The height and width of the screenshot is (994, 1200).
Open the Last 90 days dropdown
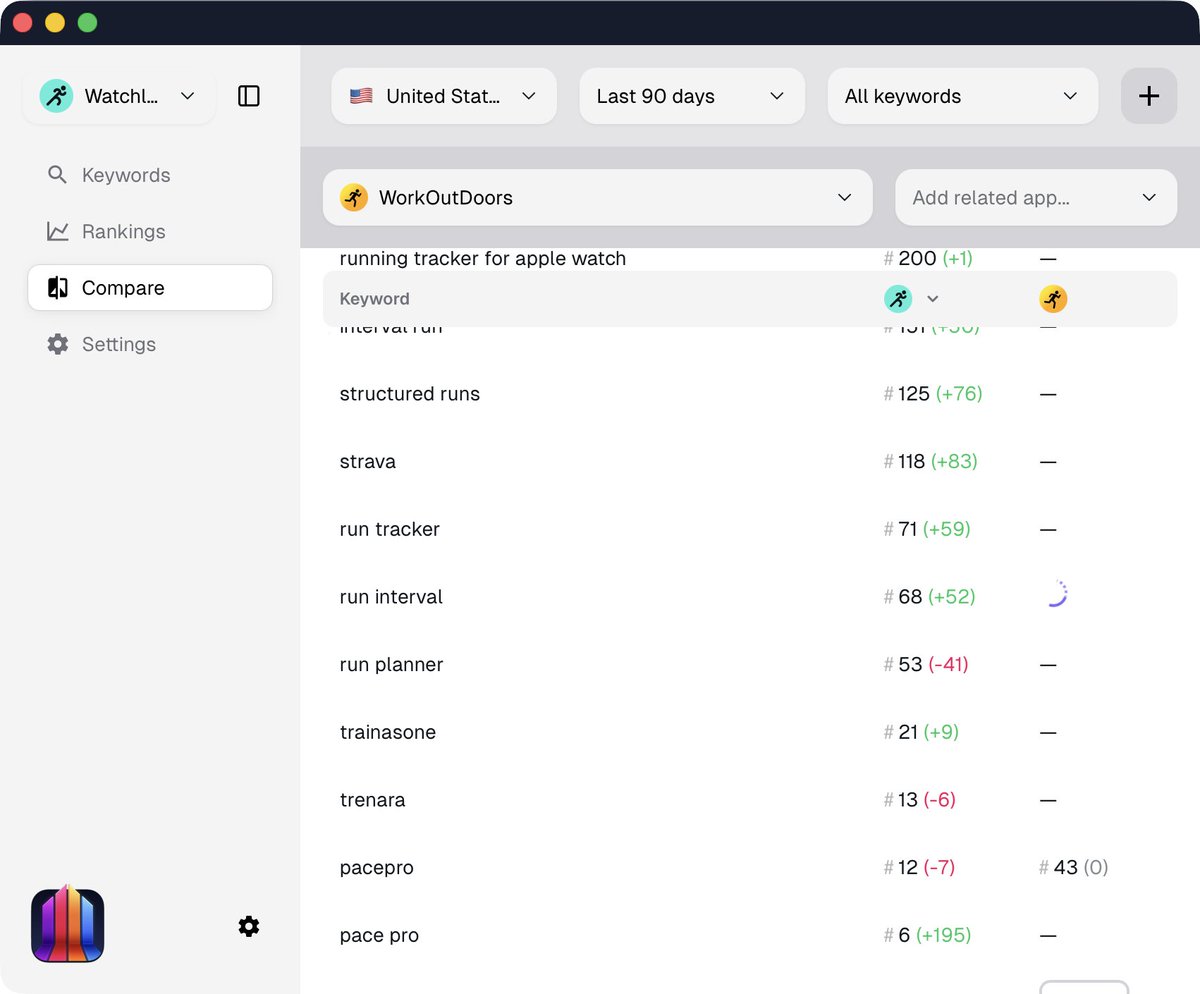pos(691,96)
